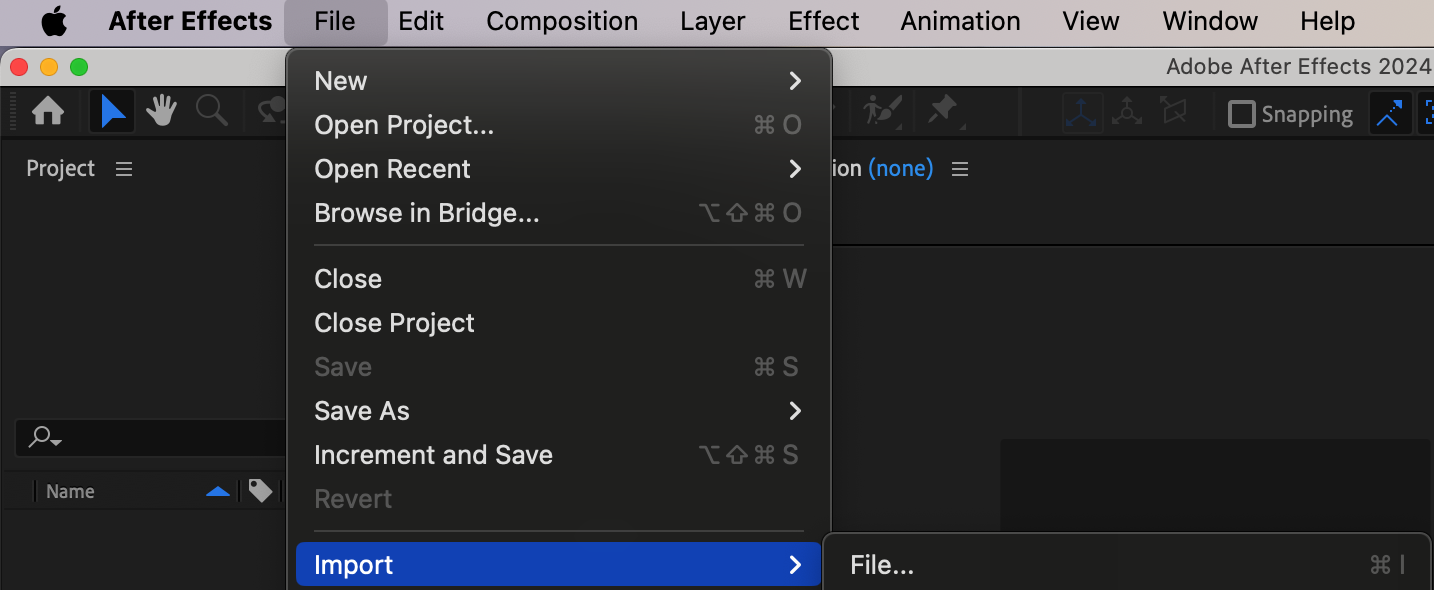The image size is (1434, 590).
Task: Click the World Axis Mode icon
Action: (1127, 113)
